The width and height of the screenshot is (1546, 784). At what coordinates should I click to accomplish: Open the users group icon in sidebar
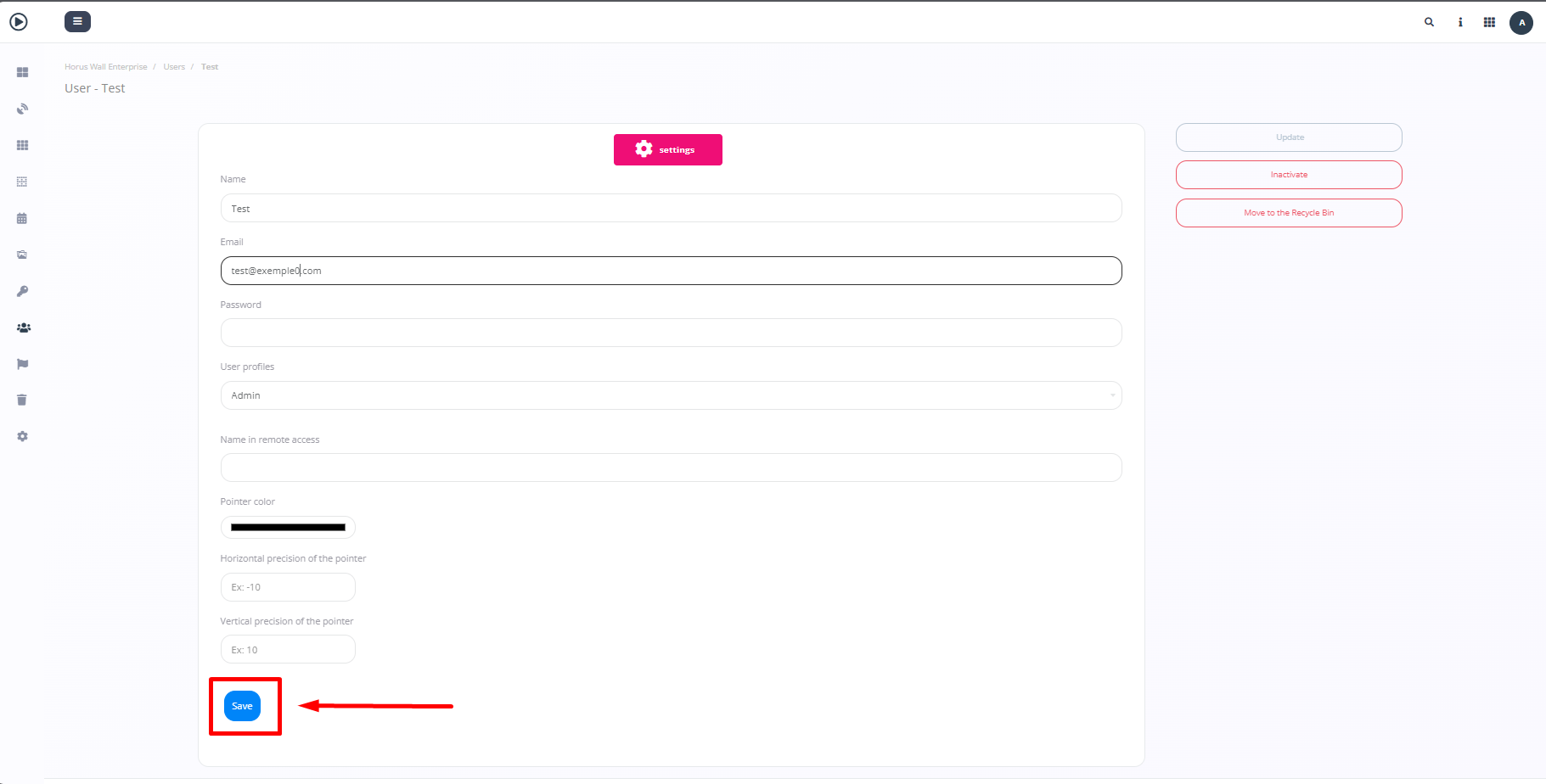(23, 328)
